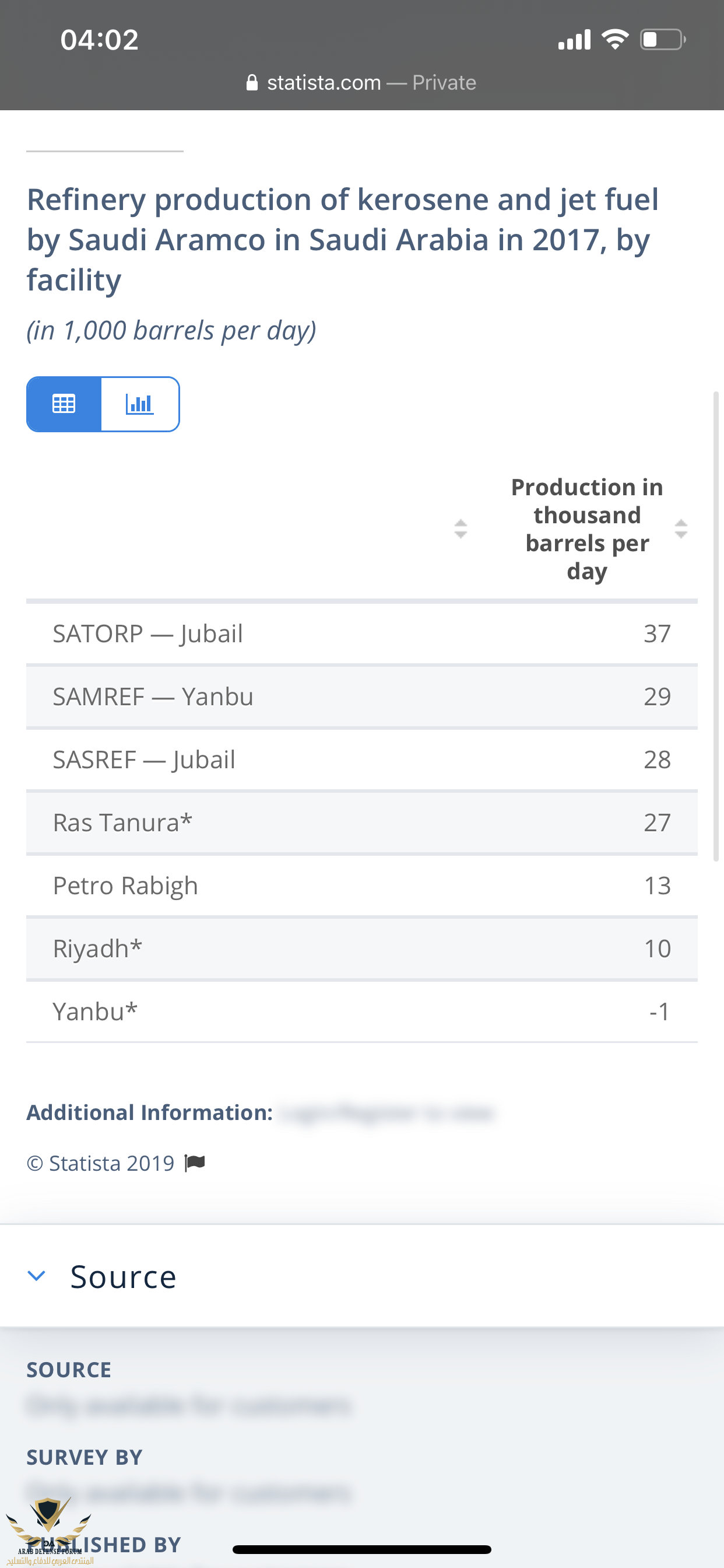Tap the battery status icon
This screenshot has height=1568, width=724.
coord(663,40)
